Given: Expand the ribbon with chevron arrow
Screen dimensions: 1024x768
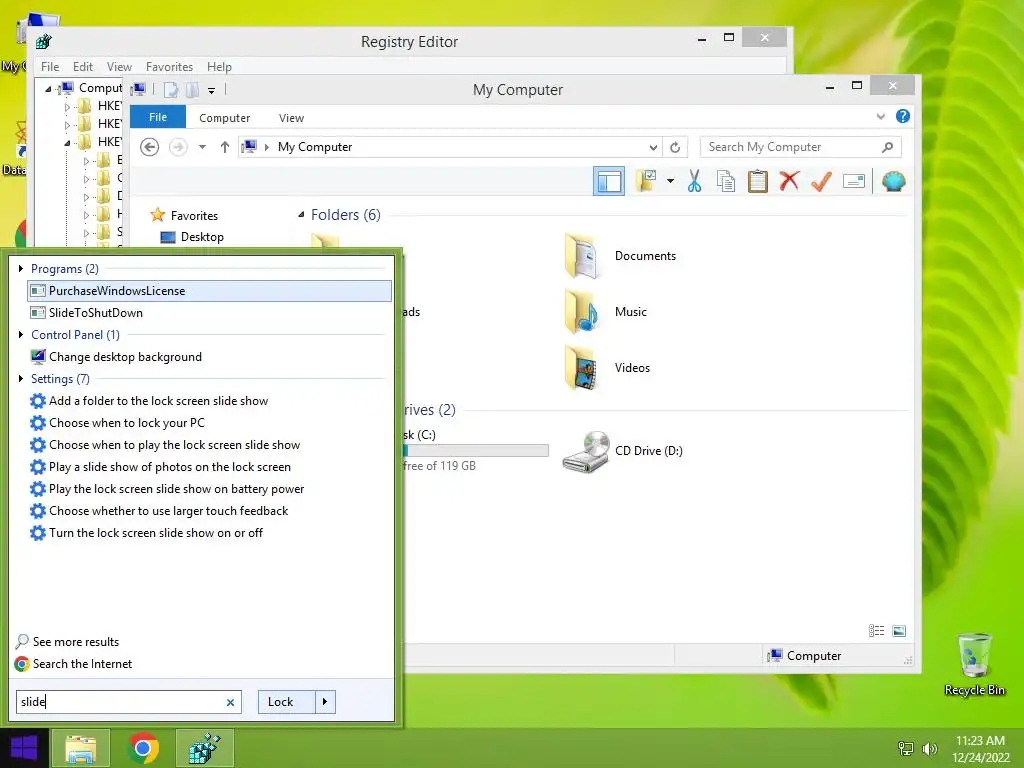Looking at the screenshot, I should (880, 116).
